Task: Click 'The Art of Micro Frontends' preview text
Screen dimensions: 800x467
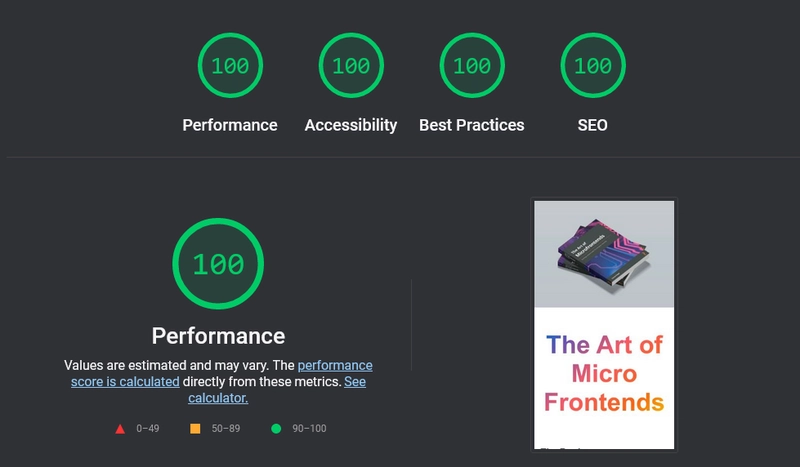Action: point(604,374)
